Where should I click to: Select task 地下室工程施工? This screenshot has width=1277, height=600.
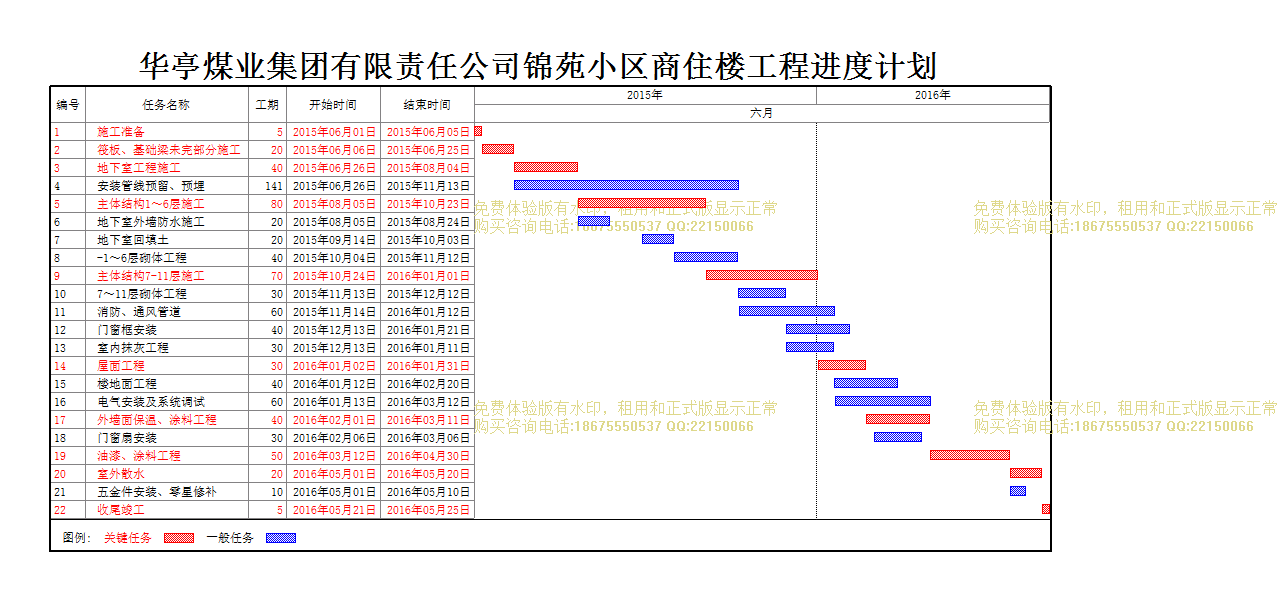pos(139,167)
